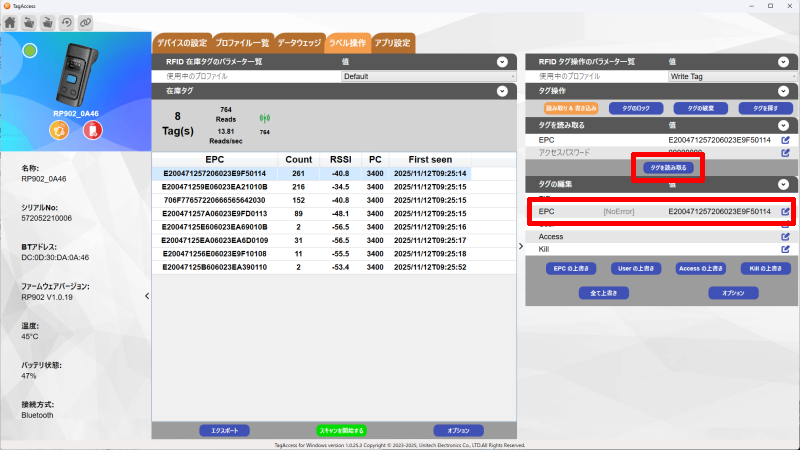The image size is (800, 450).
Task: Click edit icon beside the Kill row
Action: tap(785, 249)
